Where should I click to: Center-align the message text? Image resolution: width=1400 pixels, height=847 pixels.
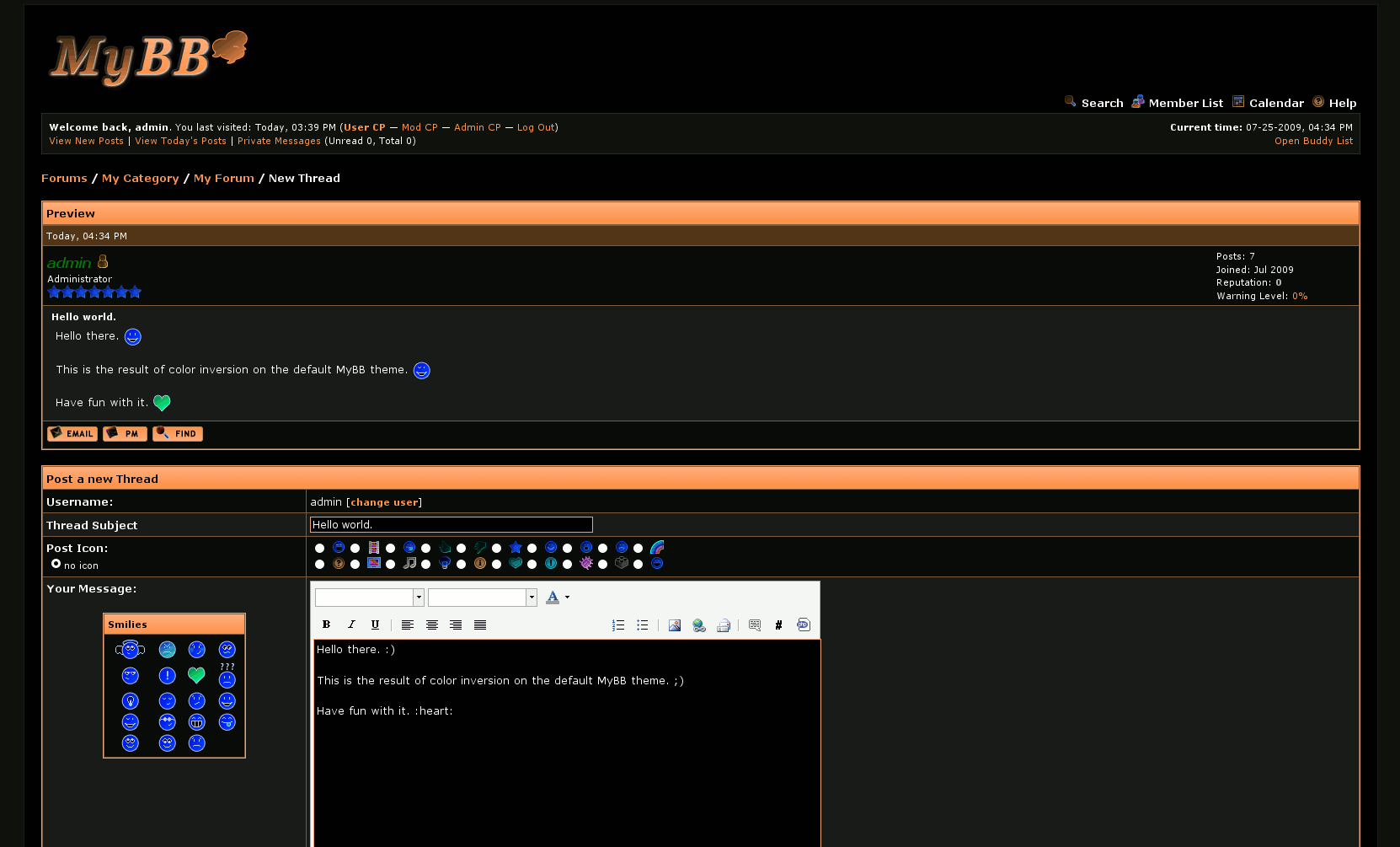432,625
